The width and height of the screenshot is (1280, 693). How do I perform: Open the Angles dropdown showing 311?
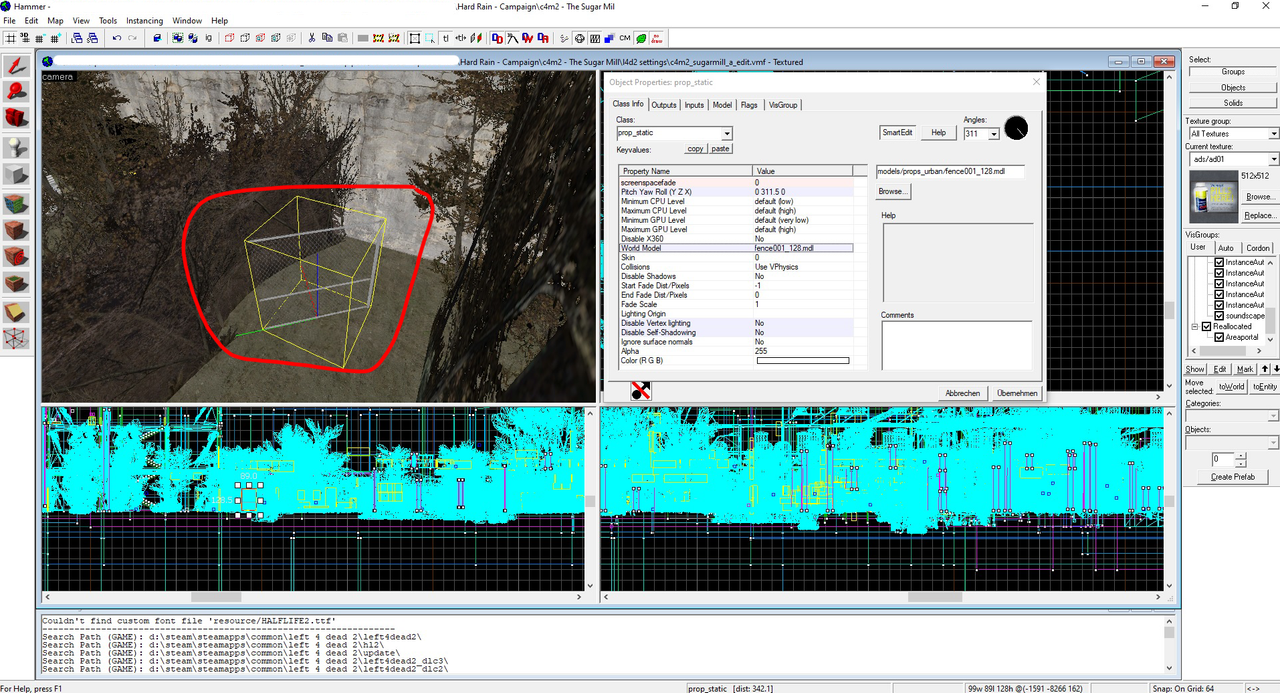click(x=994, y=133)
